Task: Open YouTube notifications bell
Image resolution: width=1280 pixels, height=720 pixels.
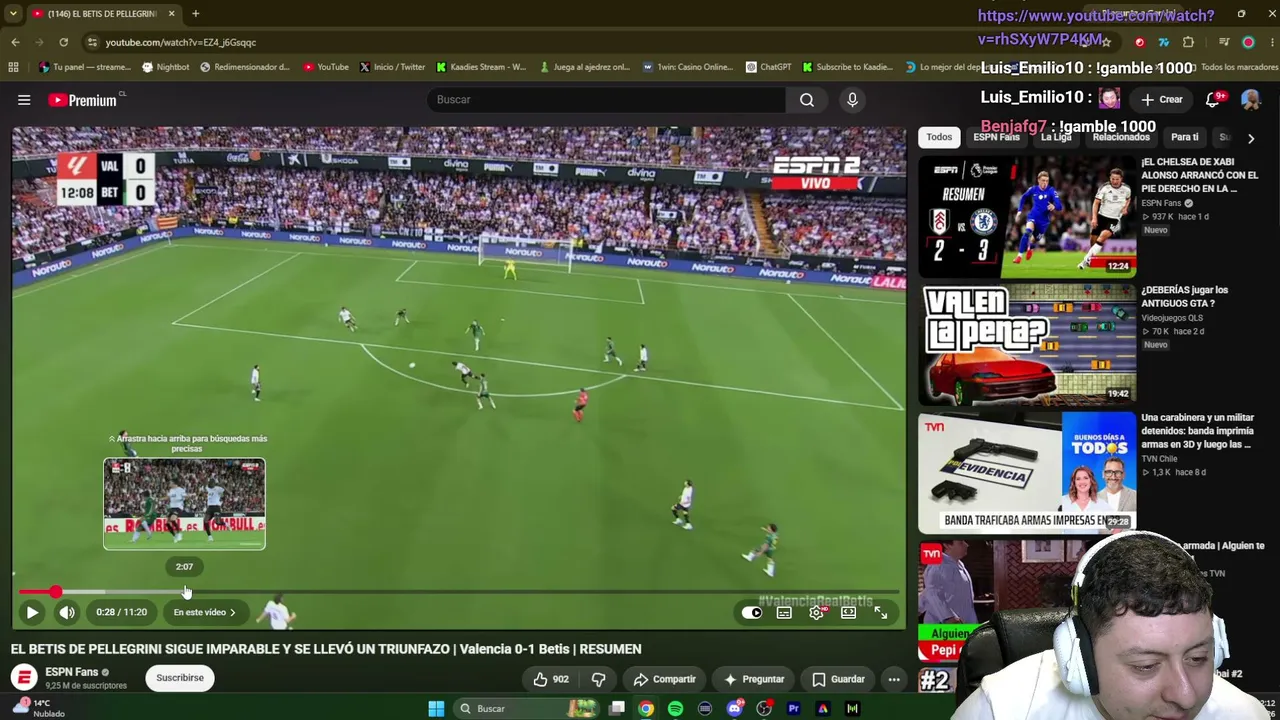Action: coord(1214,99)
